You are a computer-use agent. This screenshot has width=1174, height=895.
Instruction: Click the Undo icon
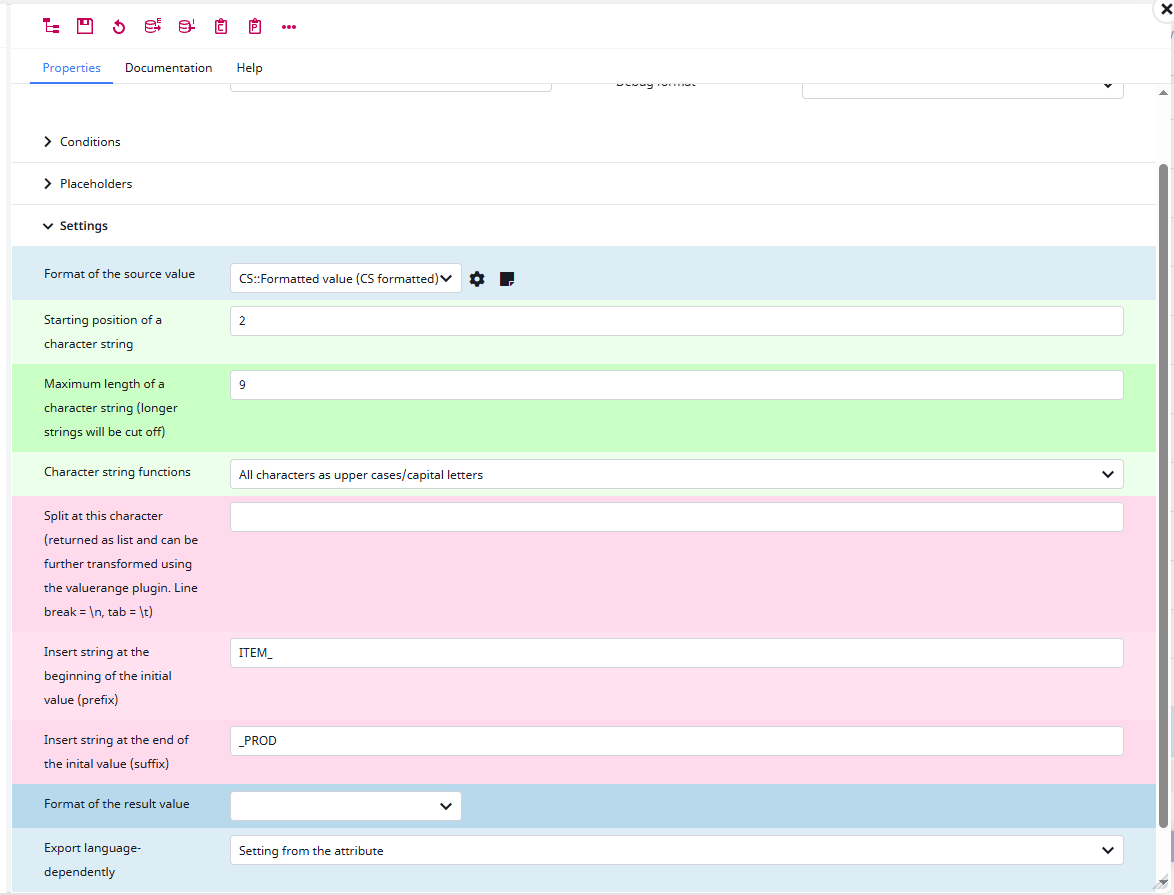(x=119, y=26)
